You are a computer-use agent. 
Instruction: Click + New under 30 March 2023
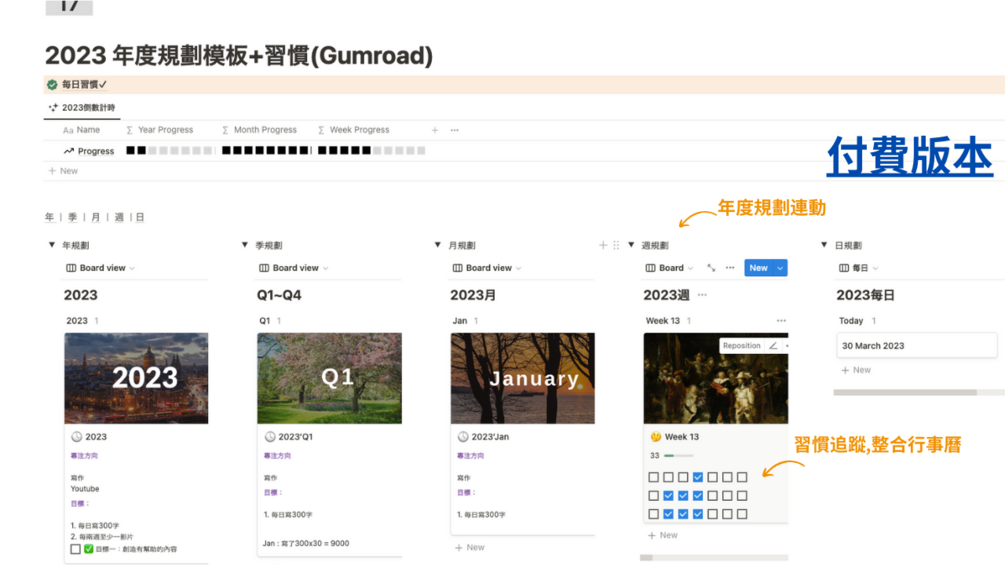856,370
